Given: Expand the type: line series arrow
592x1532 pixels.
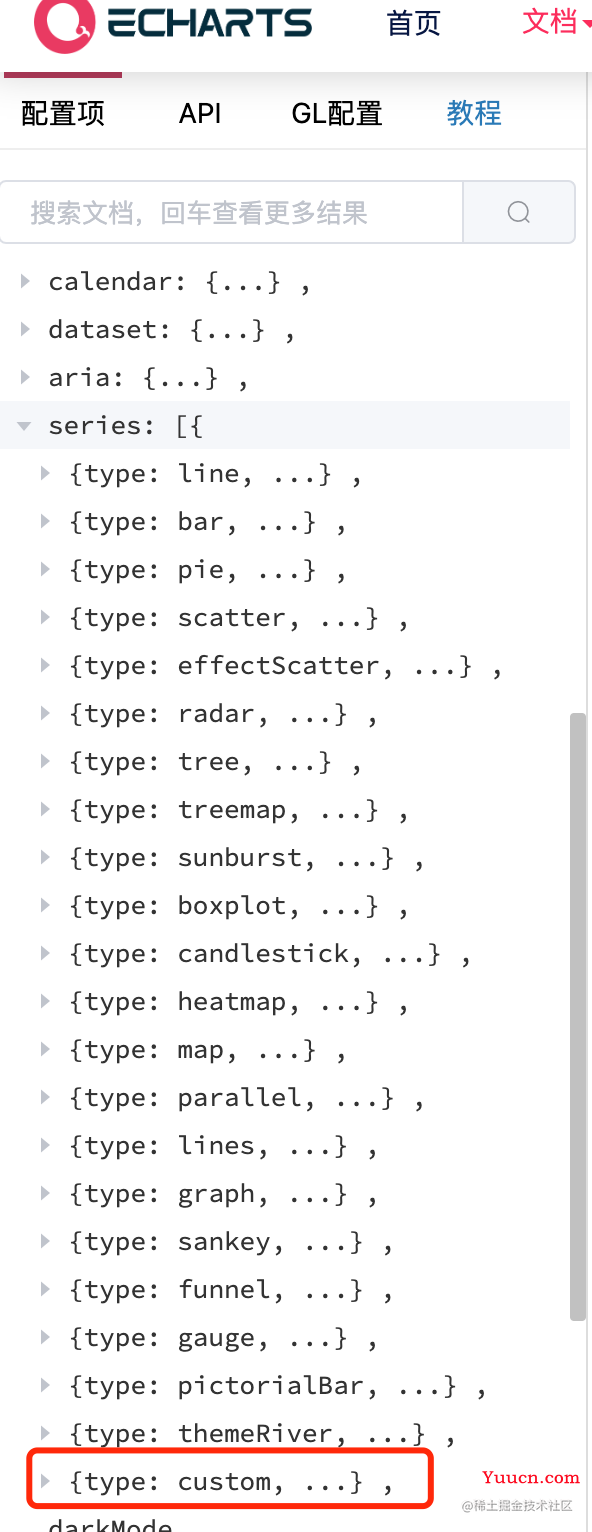Looking at the screenshot, I should 45,474.
